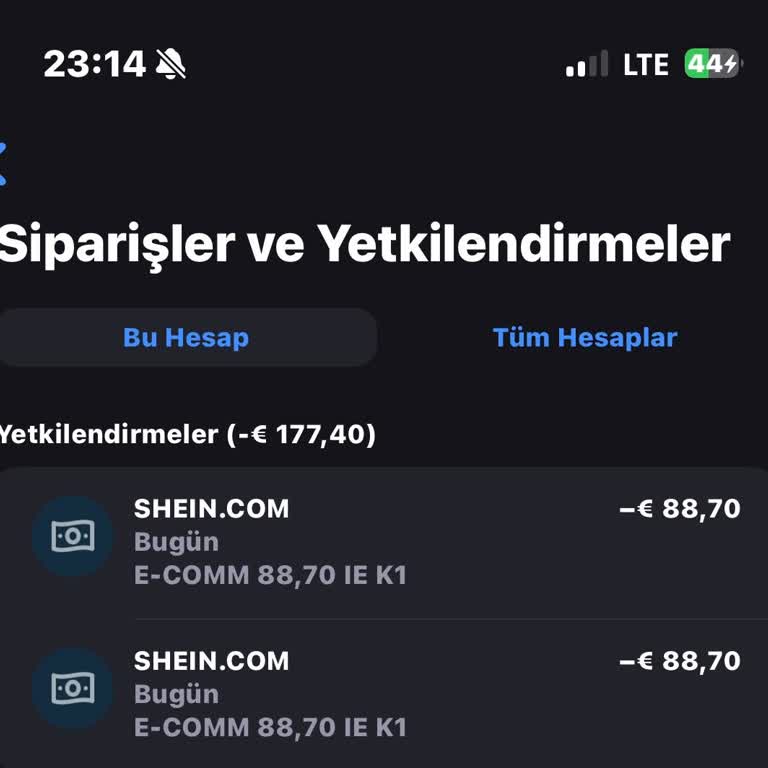This screenshot has height=768, width=768.
Task: Tap the second E-COMM 88,70 IE K1 detail
Action: (270, 727)
